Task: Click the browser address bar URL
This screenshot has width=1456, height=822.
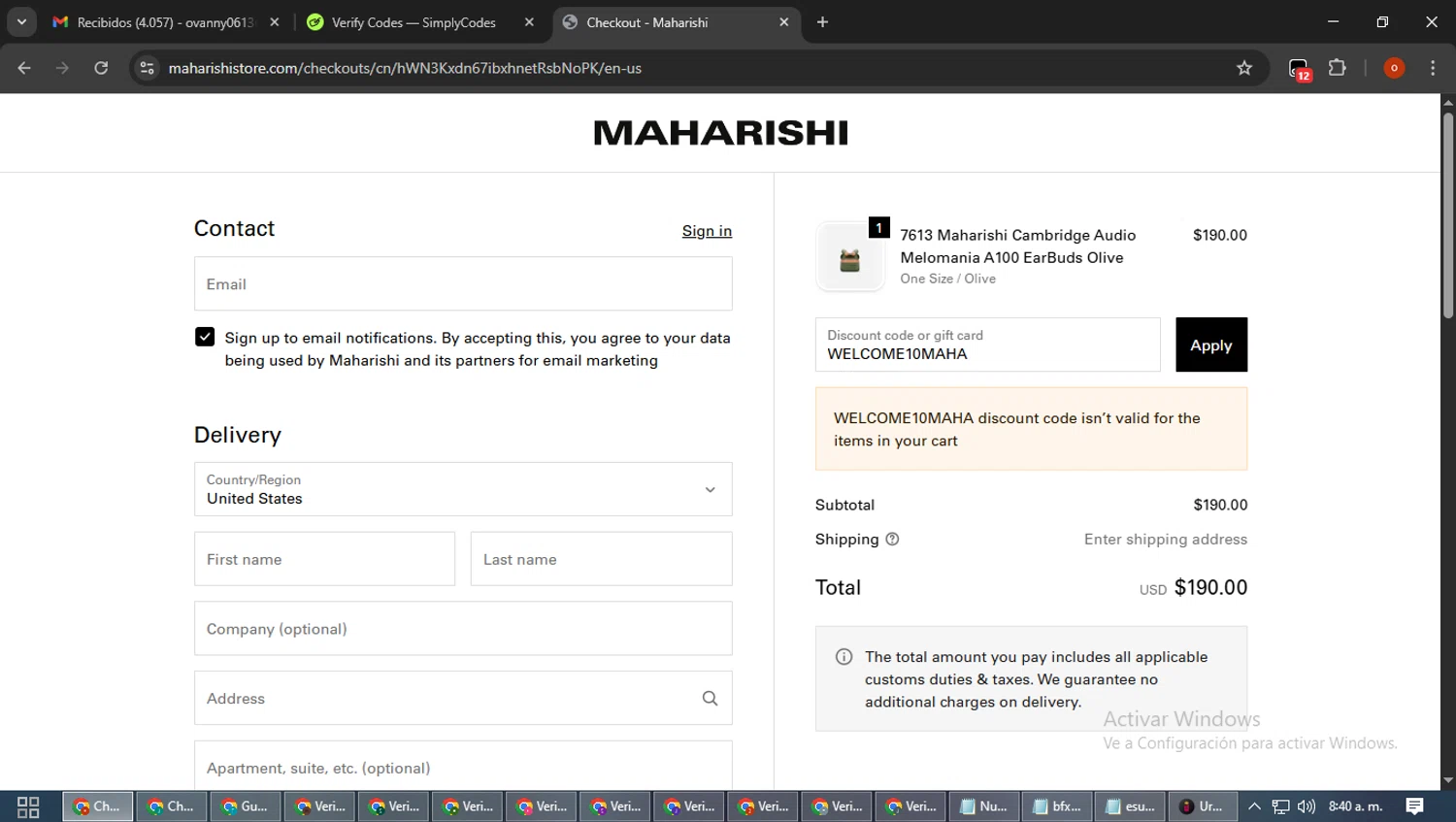Action: (405, 68)
